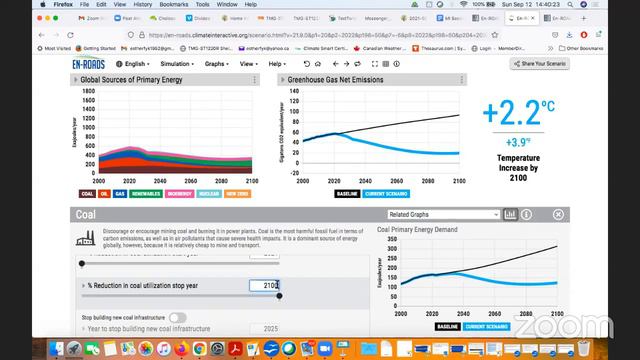The width and height of the screenshot is (640, 360).
Task: Open Trash from the dock
Action: (584, 349)
